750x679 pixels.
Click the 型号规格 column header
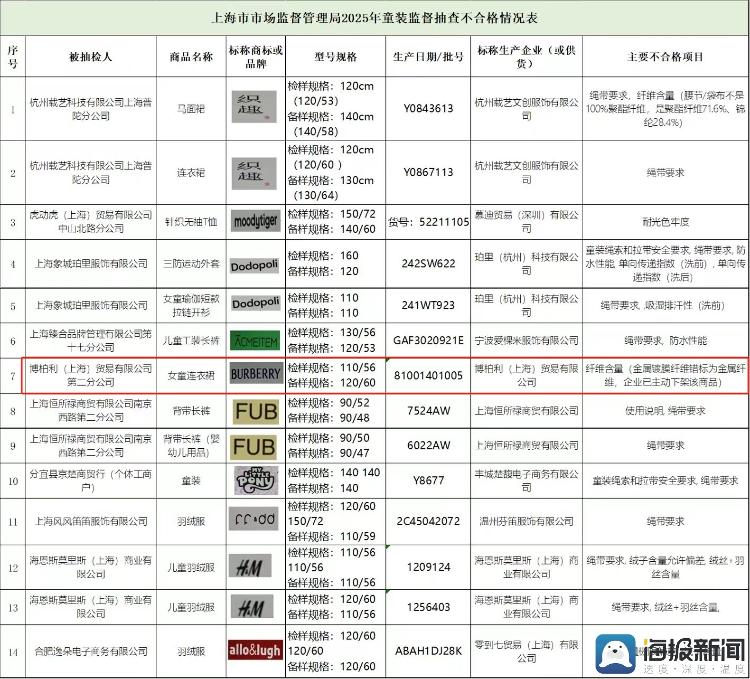pos(335,57)
